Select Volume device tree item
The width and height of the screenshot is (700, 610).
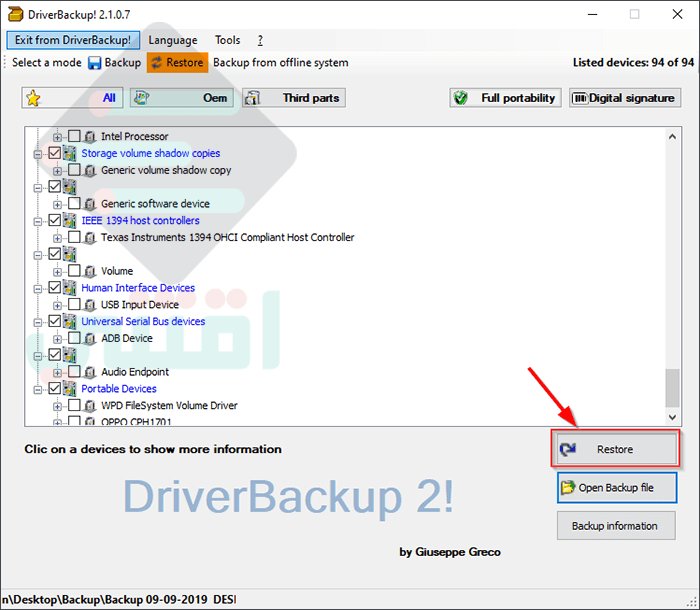(117, 272)
